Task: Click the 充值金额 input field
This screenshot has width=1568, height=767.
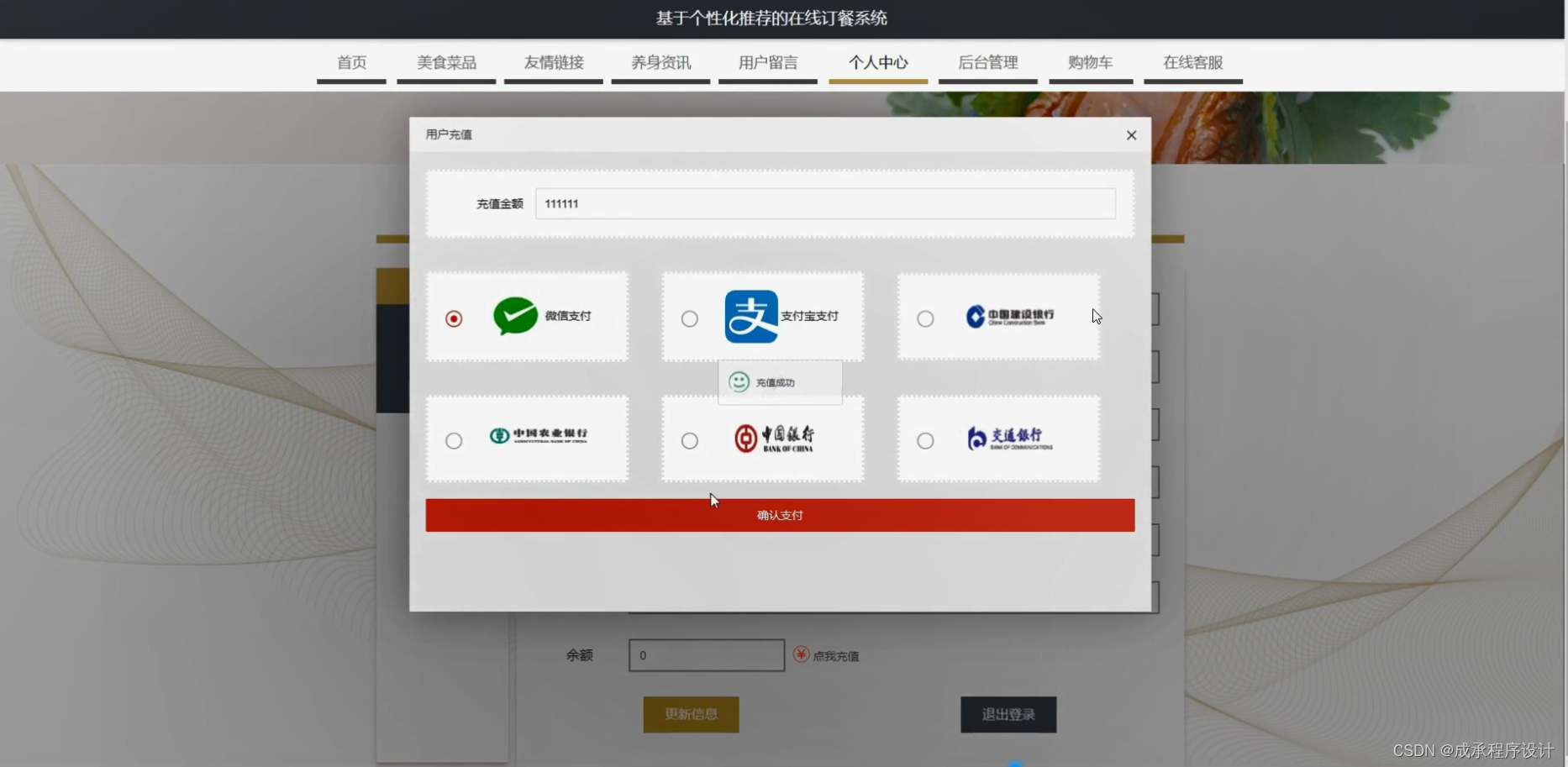Action: [x=825, y=203]
